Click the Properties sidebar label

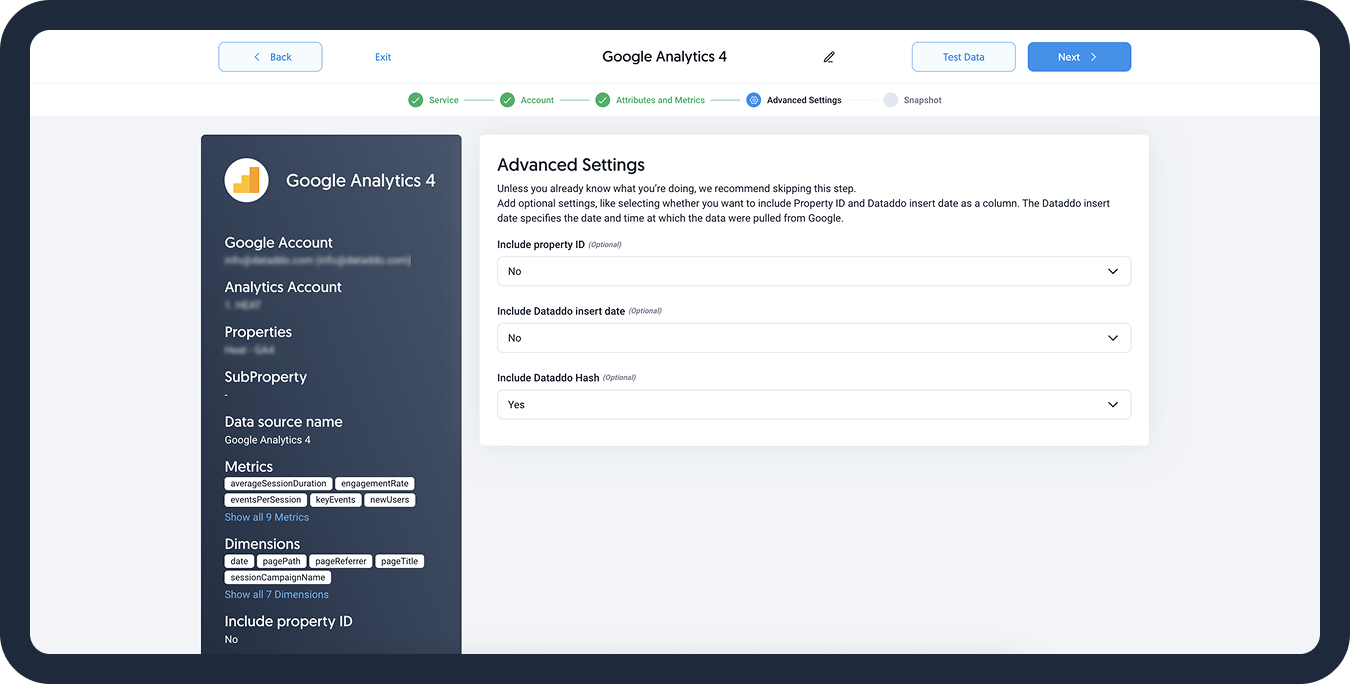coord(258,332)
